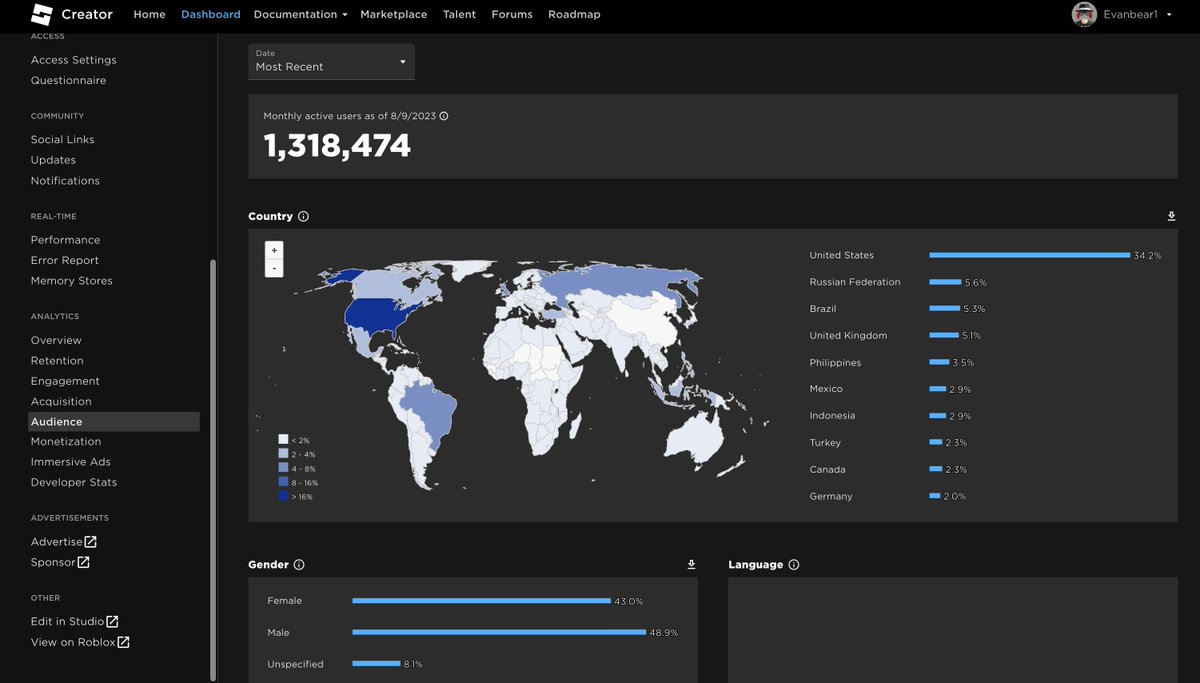The height and width of the screenshot is (683, 1200).
Task: Download the Country chart data
Action: point(1171,216)
